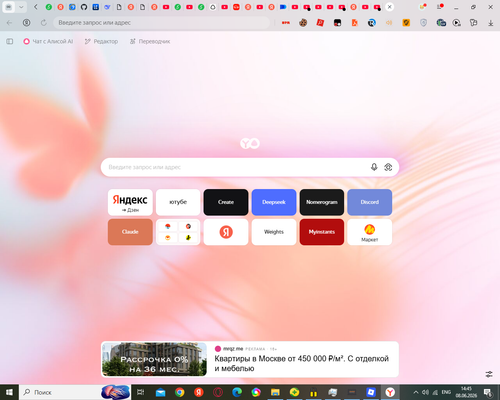The image size is (500, 400).
Task: Click the cookie extension icon
Action: [x=303, y=23]
